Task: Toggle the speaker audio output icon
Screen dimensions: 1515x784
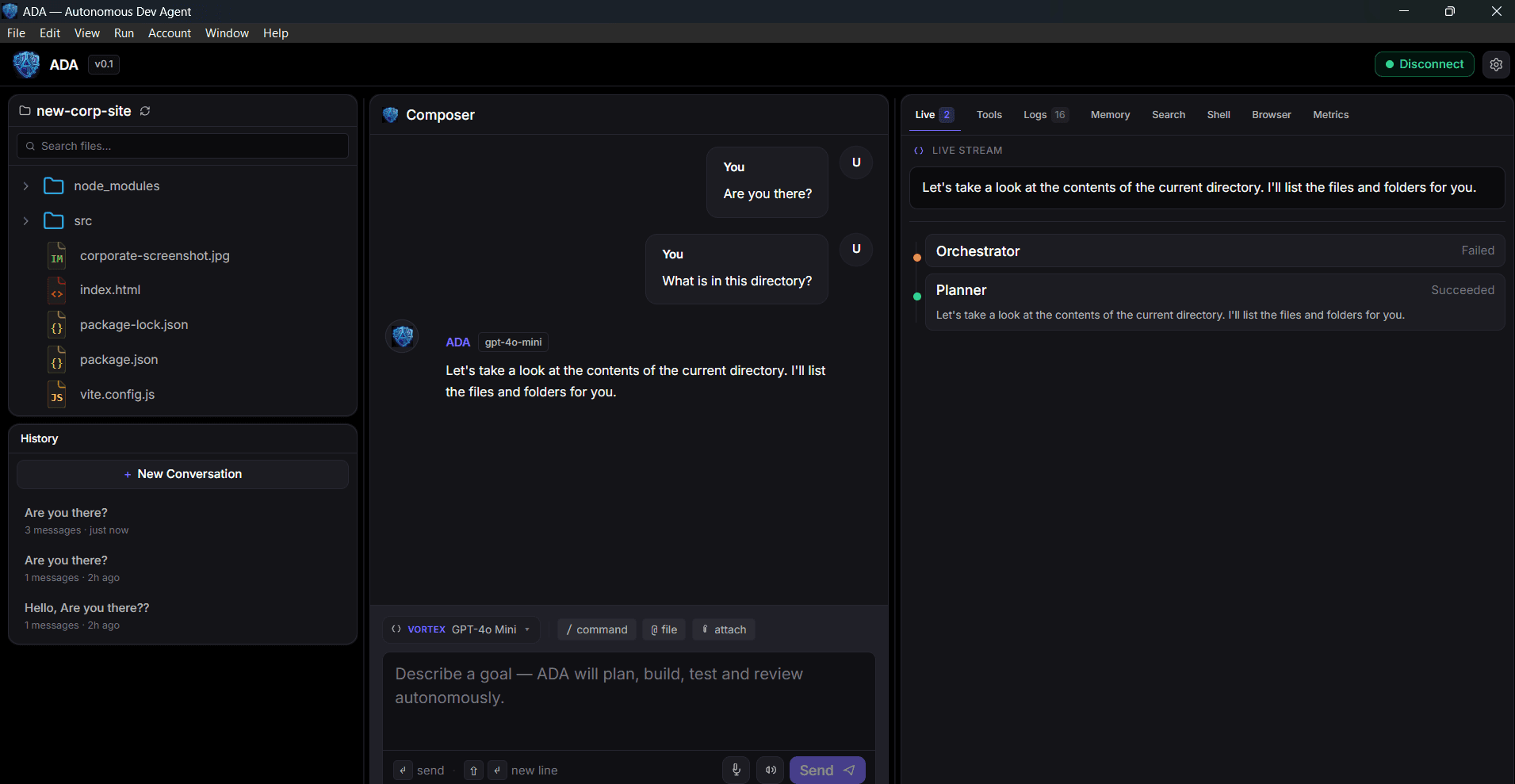Action: [x=770, y=770]
